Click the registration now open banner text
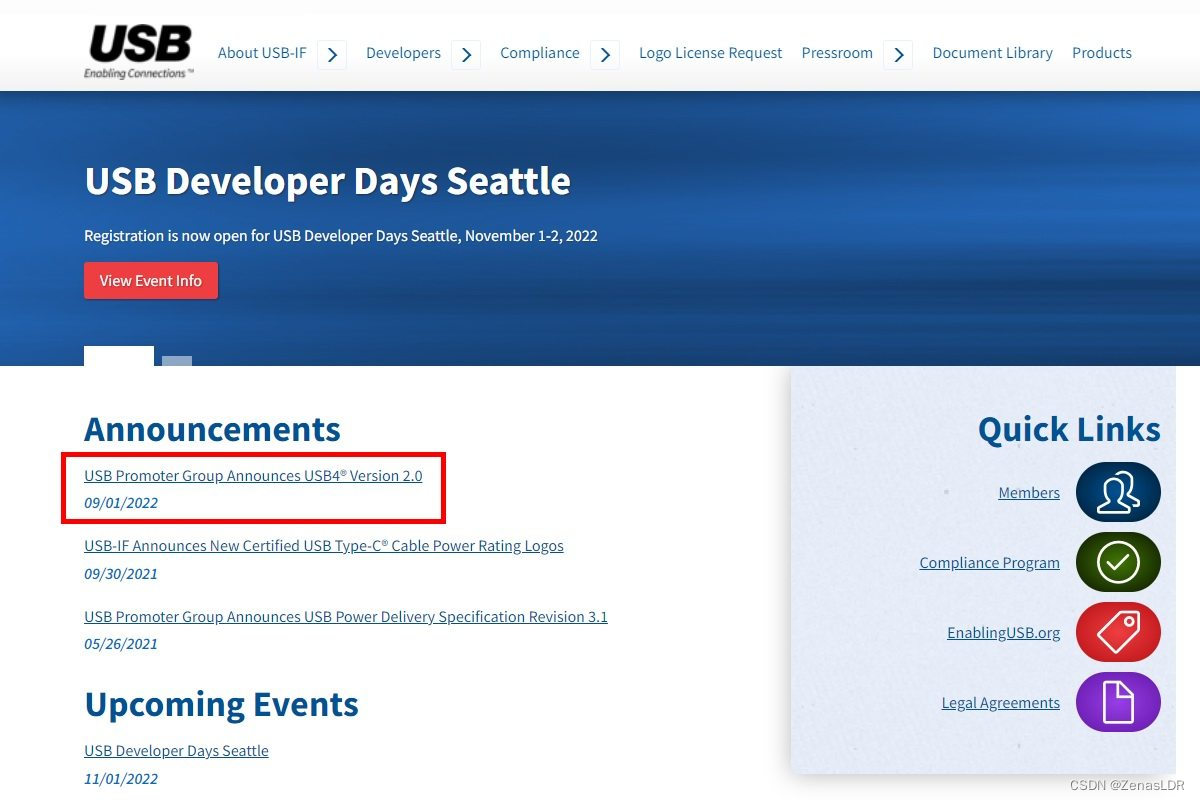The width and height of the screenshot is (1200, 800). click(341, 236)
